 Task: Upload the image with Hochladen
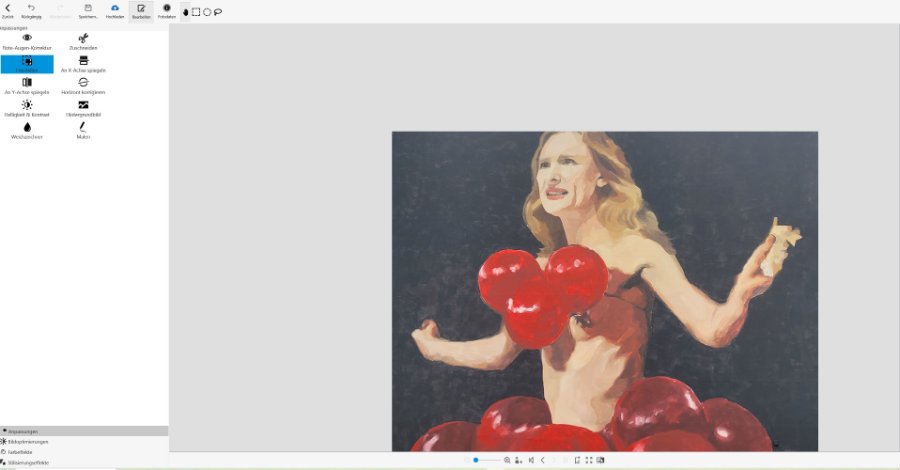pos(115,11)
